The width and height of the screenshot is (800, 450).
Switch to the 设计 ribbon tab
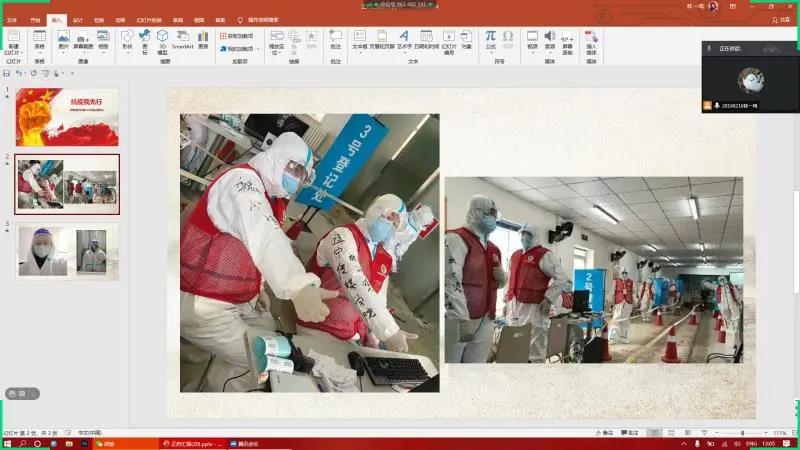(78, 19)
